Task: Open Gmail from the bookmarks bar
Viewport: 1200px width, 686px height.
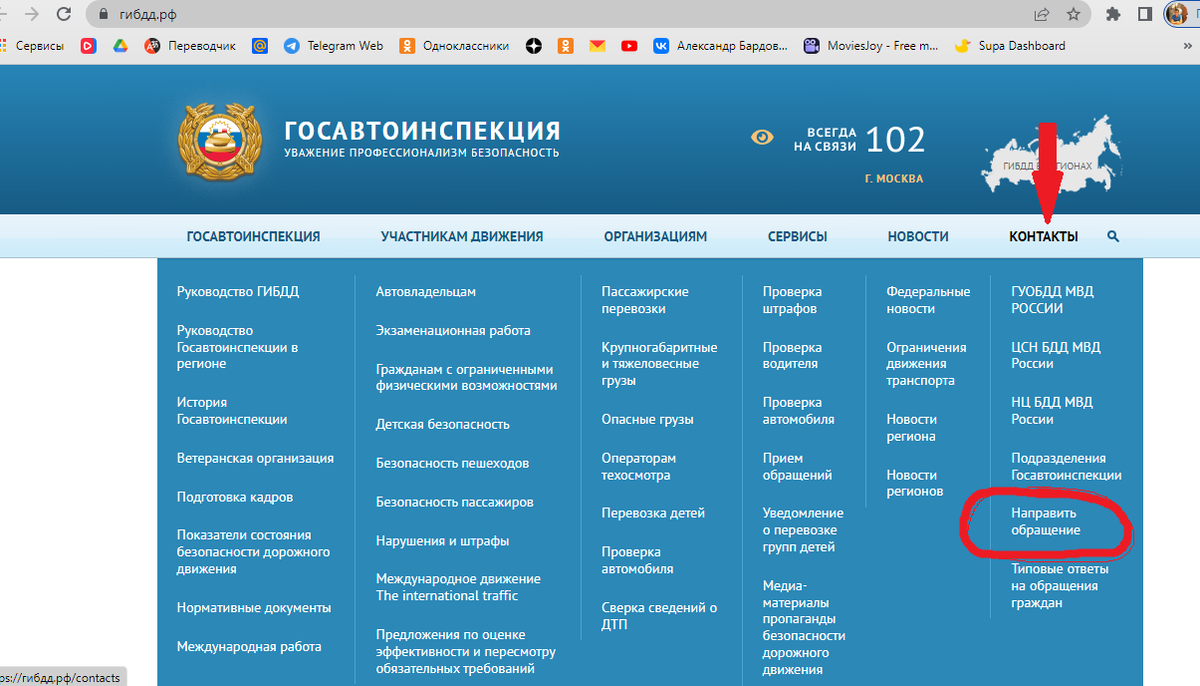Action: tap(597, 46)
